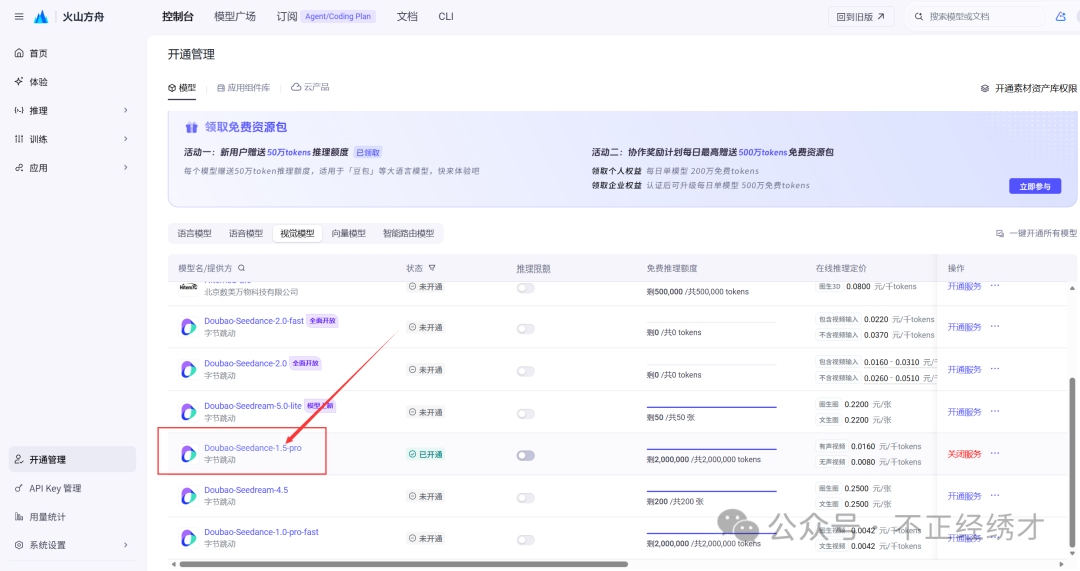Click the 系统设置 gear icon
Viewport: 1080px width, 571px height.
pos(19,545)
